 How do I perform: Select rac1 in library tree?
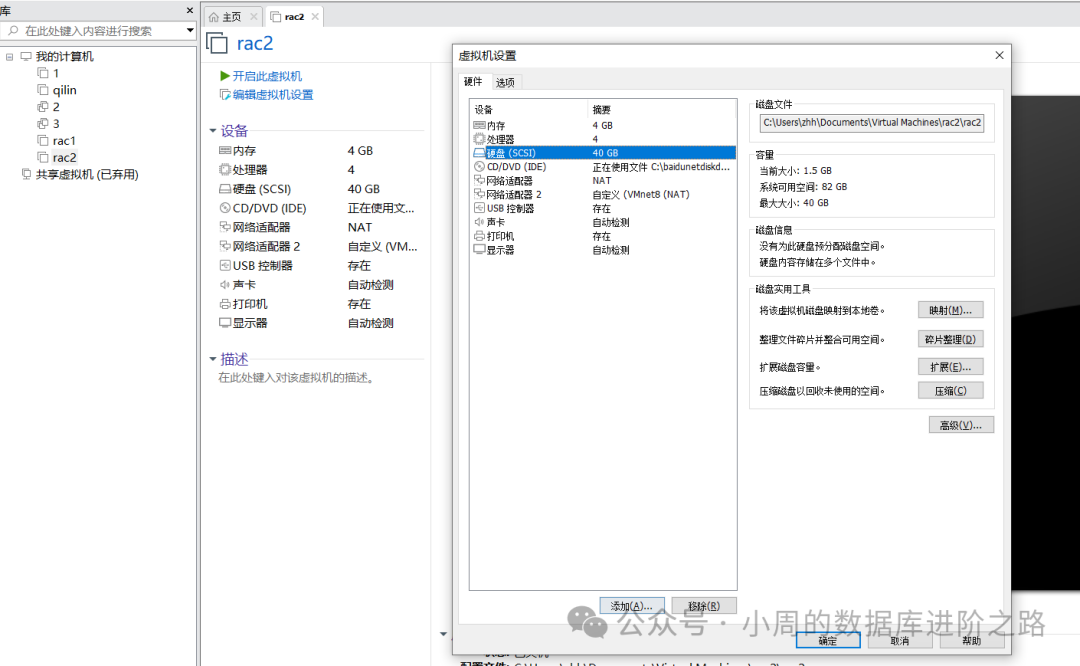tap(64, 141)
